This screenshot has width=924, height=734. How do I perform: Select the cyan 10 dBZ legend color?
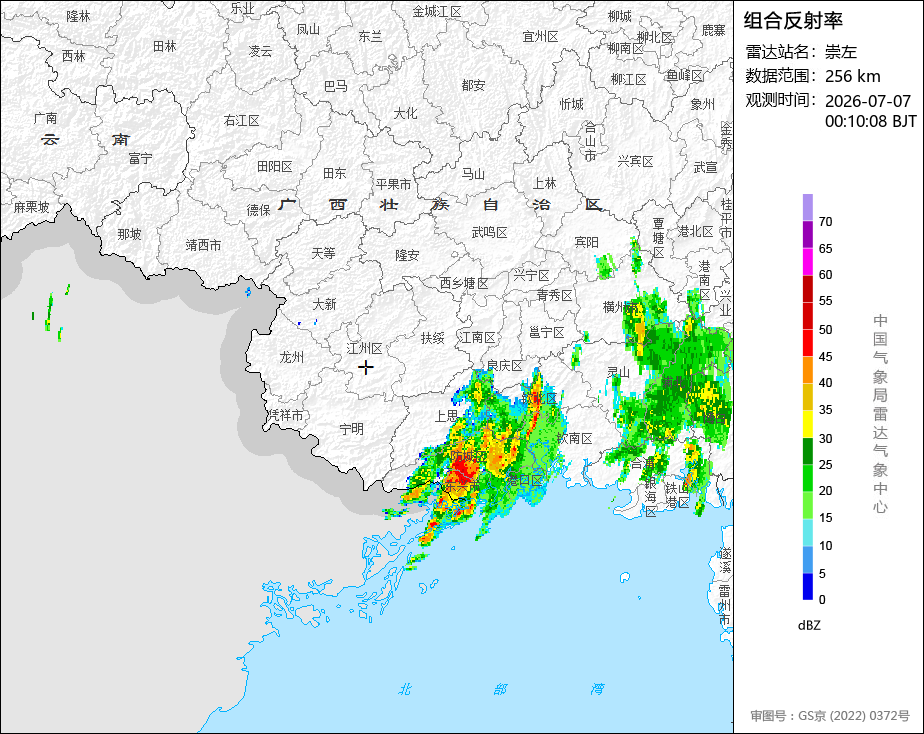click(807, 533)
